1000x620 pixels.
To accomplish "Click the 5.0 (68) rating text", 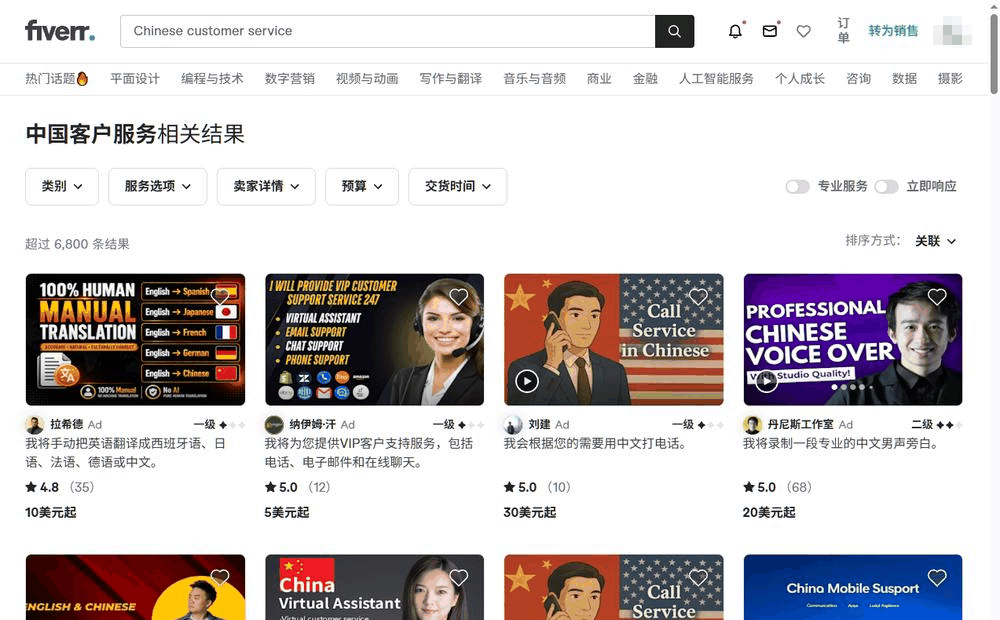I will [x=777, y=487].
